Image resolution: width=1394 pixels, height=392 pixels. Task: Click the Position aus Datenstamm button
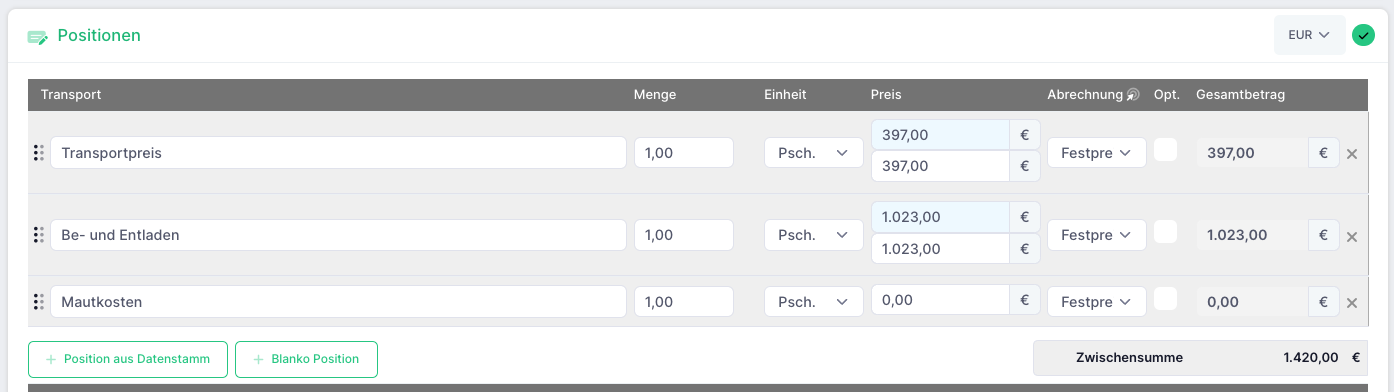[128, 359]
